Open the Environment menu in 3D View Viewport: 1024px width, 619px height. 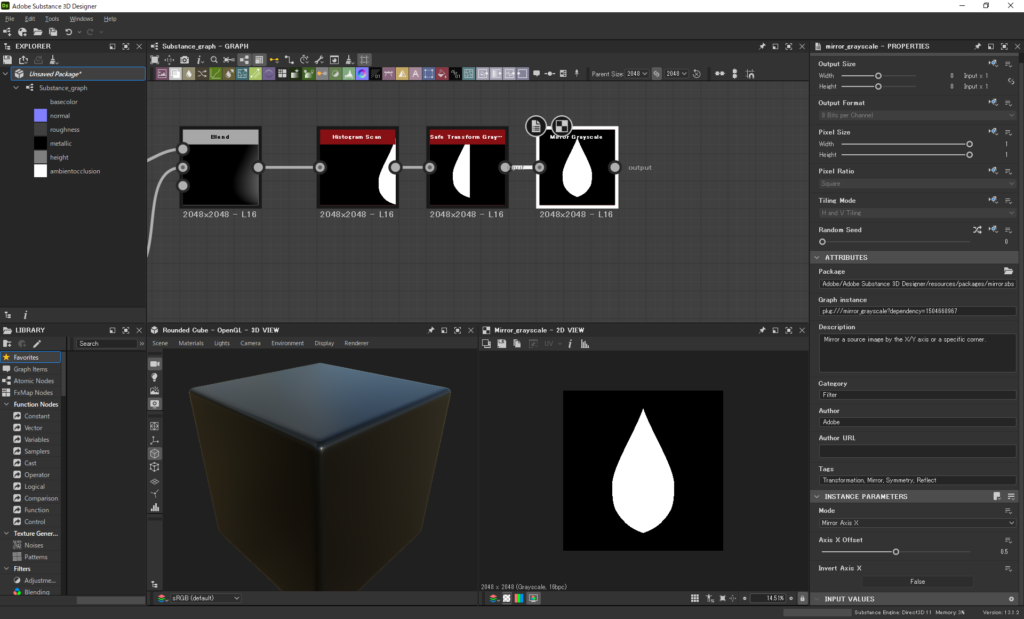287,343
